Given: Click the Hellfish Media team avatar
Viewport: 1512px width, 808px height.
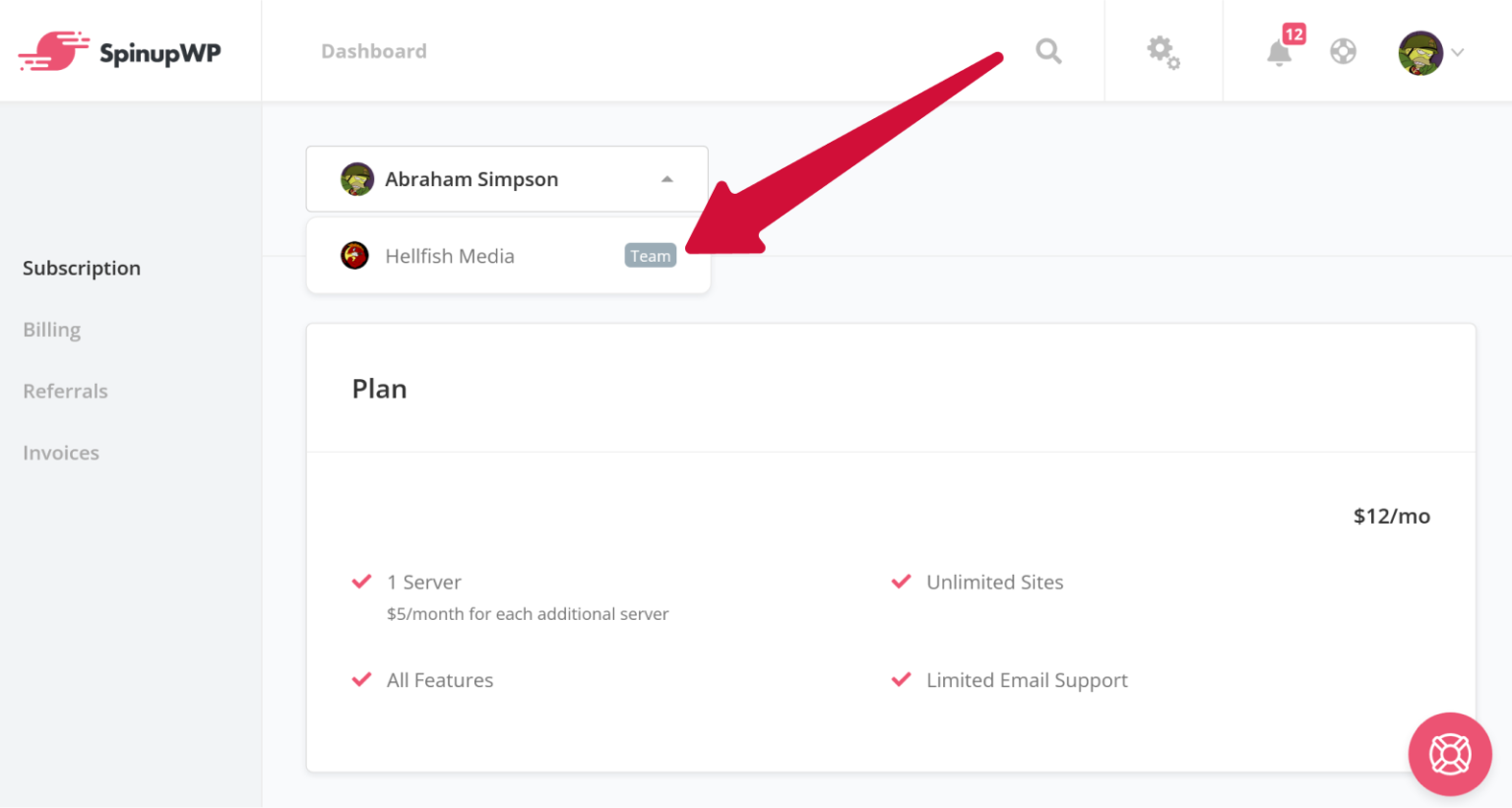Looking at the screenshot, I should pos(354,255).
